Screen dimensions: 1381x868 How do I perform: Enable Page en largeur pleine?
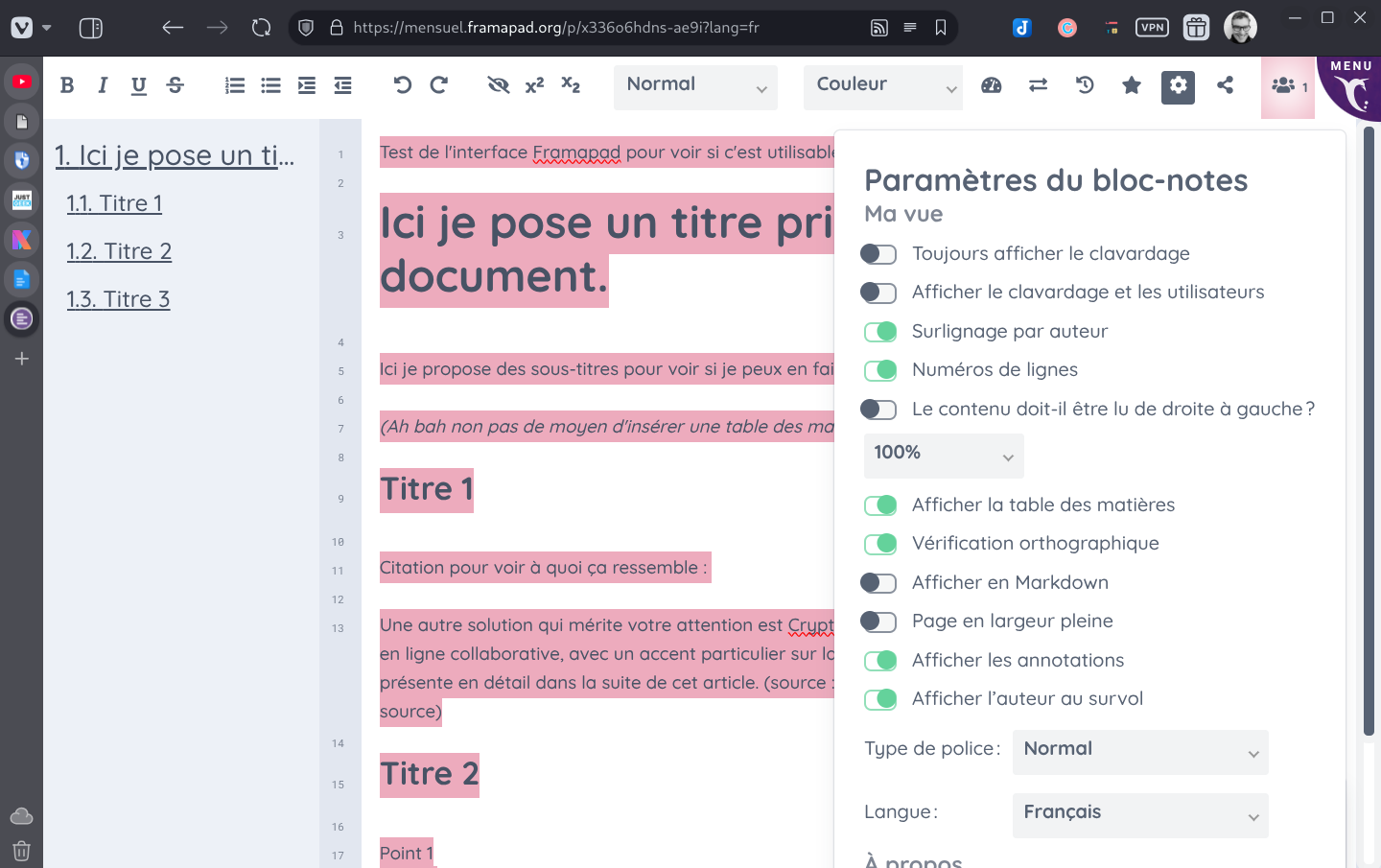[x=878, y=622]
